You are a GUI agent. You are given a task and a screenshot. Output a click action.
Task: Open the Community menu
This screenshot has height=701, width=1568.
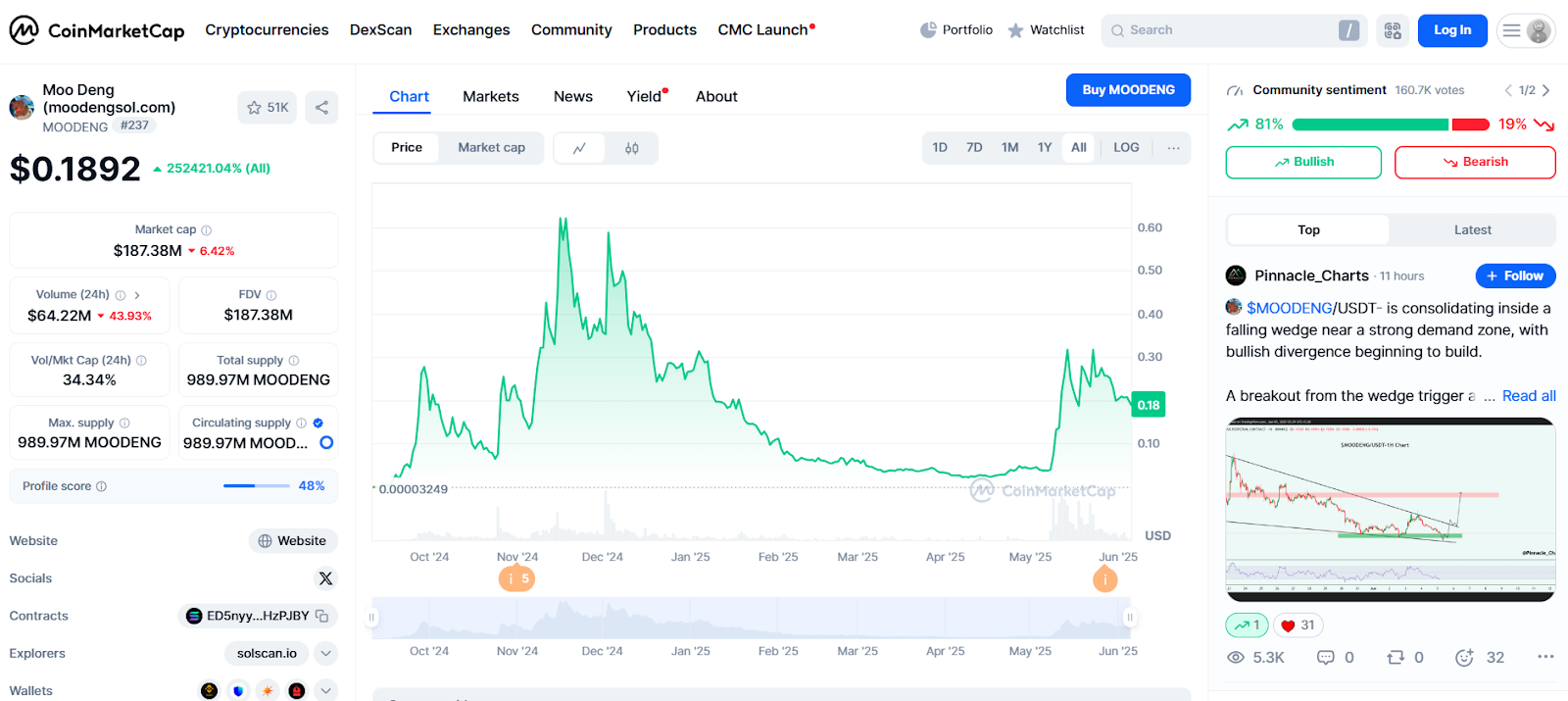[x=571, y=30]
